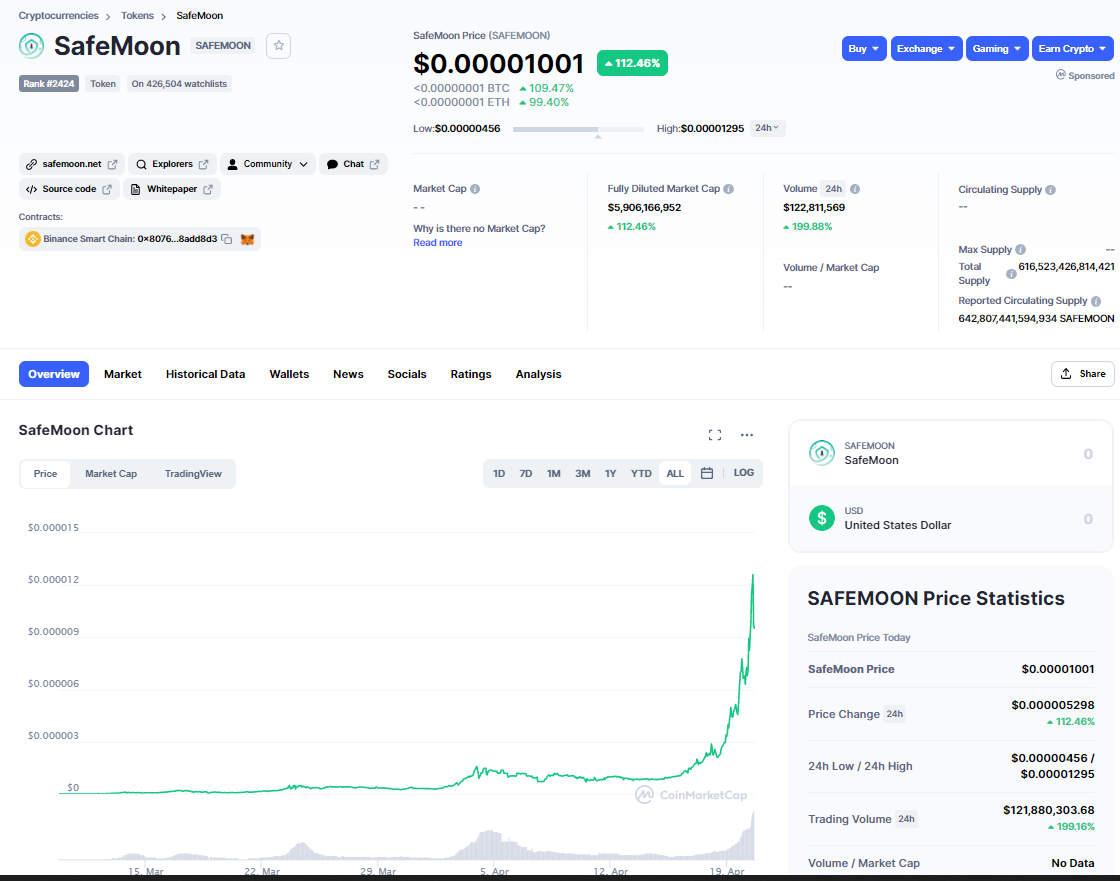Open the News tab
Screen dimensions: 1120x881
pos(349,374)
